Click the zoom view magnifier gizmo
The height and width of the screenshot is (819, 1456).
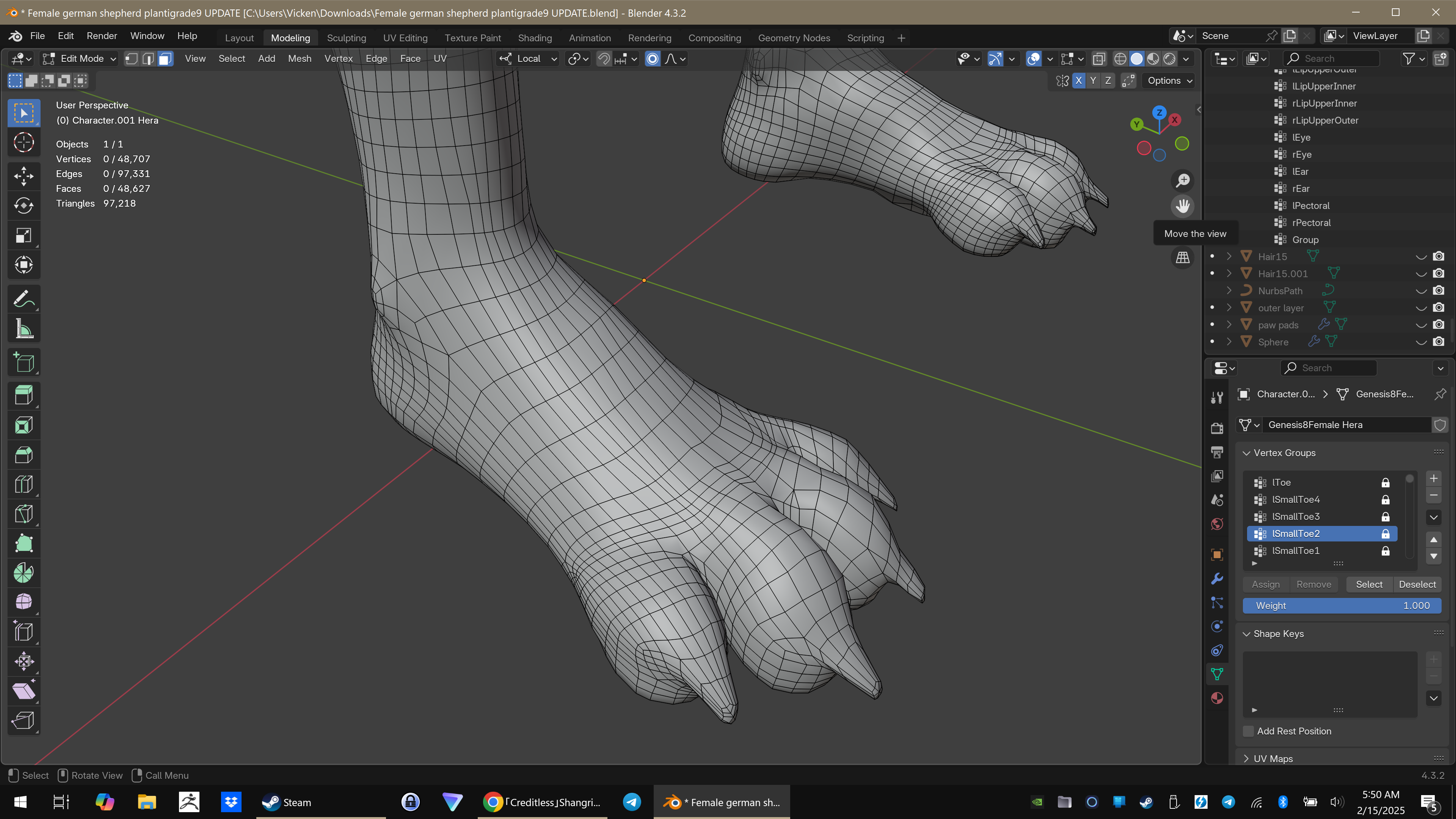pos(1183,181)
